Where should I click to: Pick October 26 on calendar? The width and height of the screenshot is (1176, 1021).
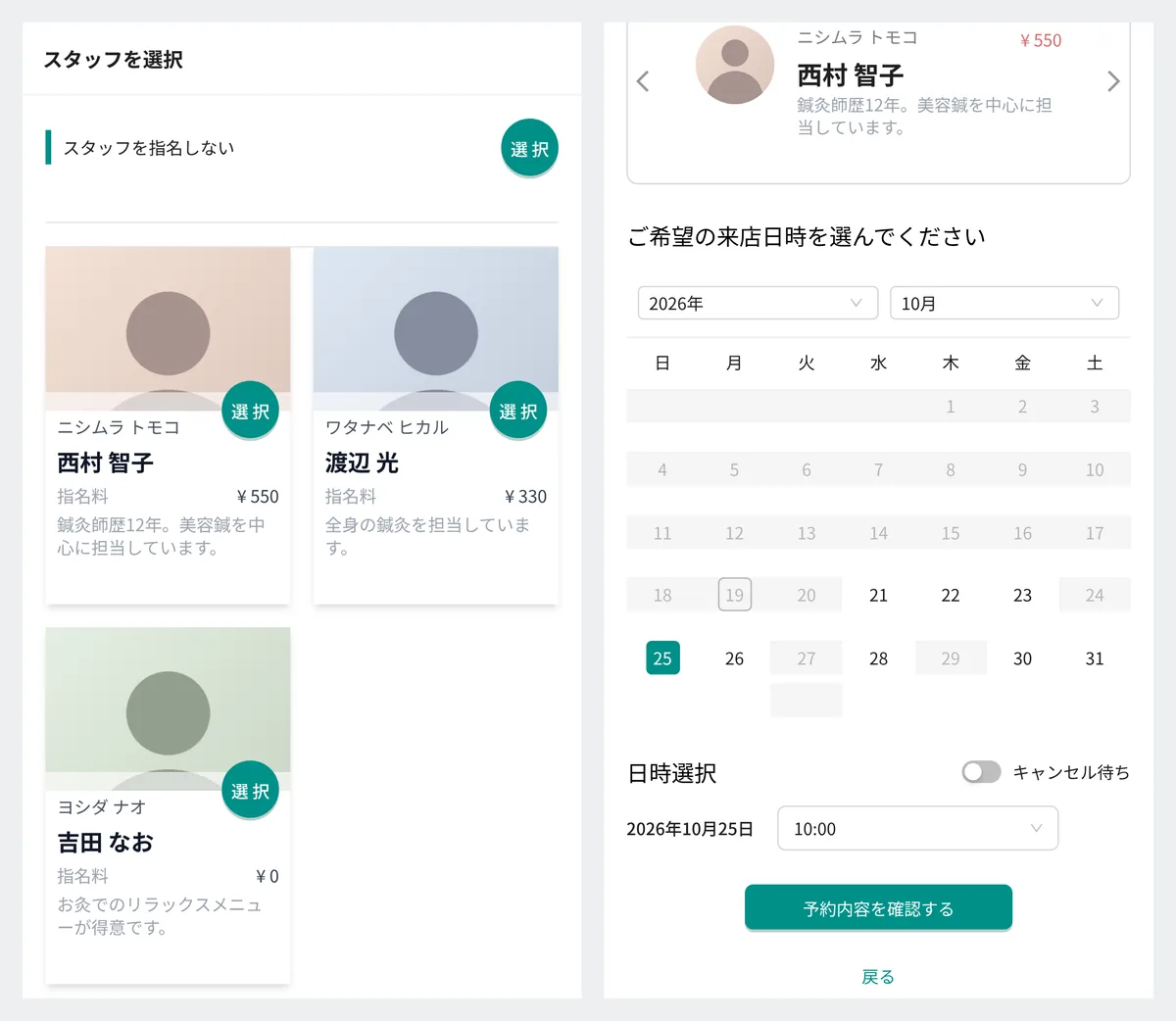pyautogui.click(x=734, y=658)
